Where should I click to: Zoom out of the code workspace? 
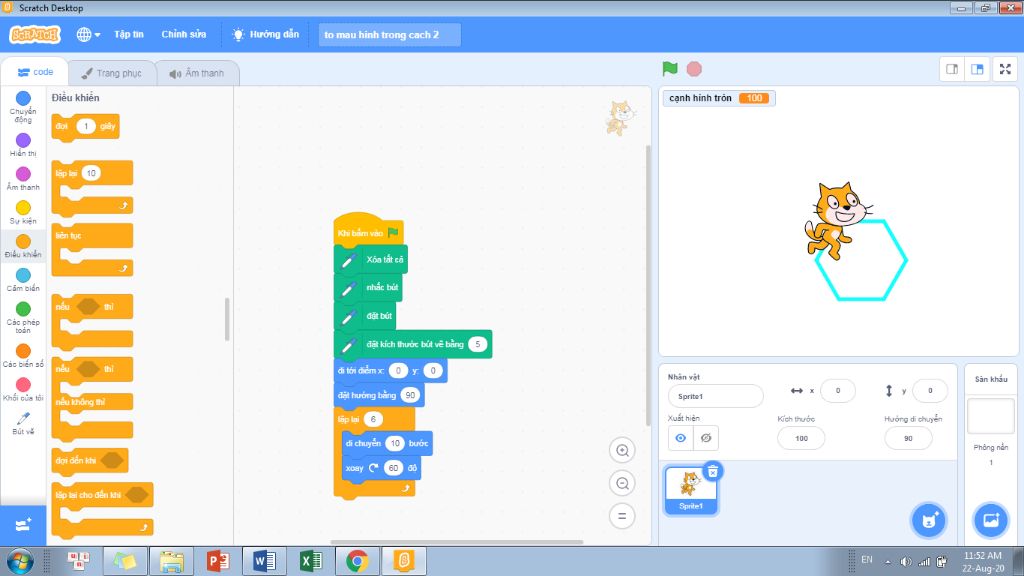[622, 483]
